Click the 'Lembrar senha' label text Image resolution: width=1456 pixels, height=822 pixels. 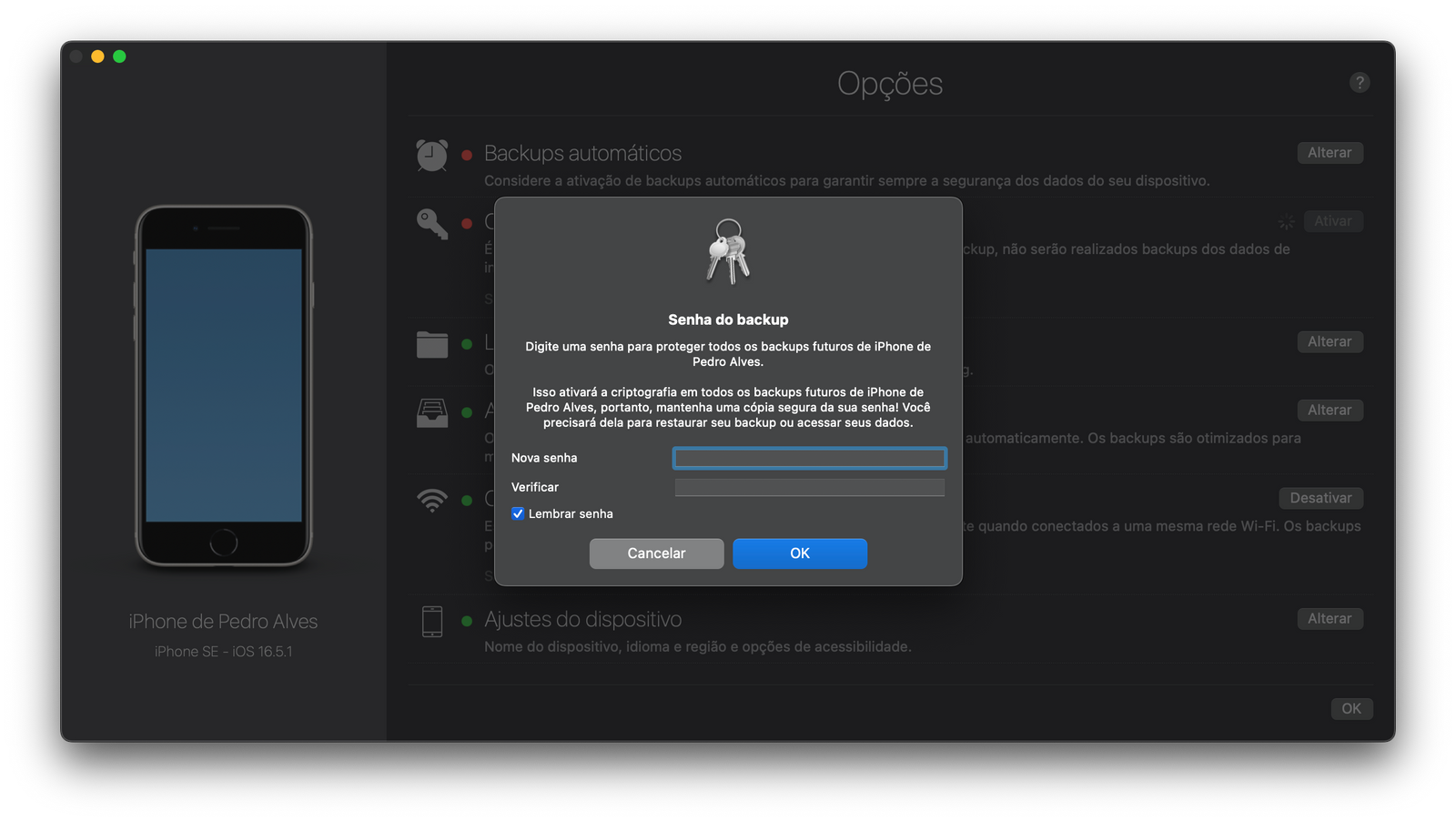point(571,513)
